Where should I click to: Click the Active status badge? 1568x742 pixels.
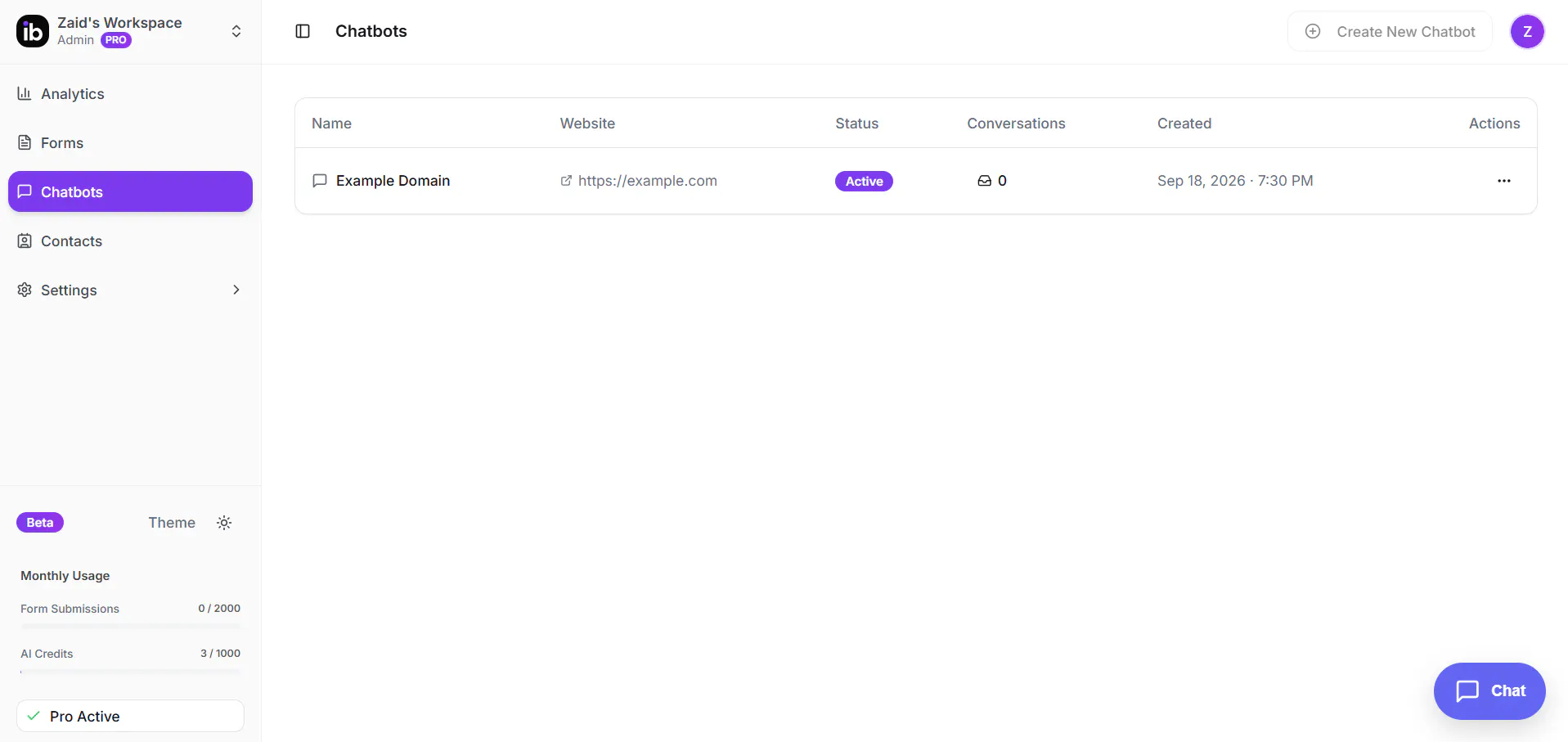[x=864, y=181]
